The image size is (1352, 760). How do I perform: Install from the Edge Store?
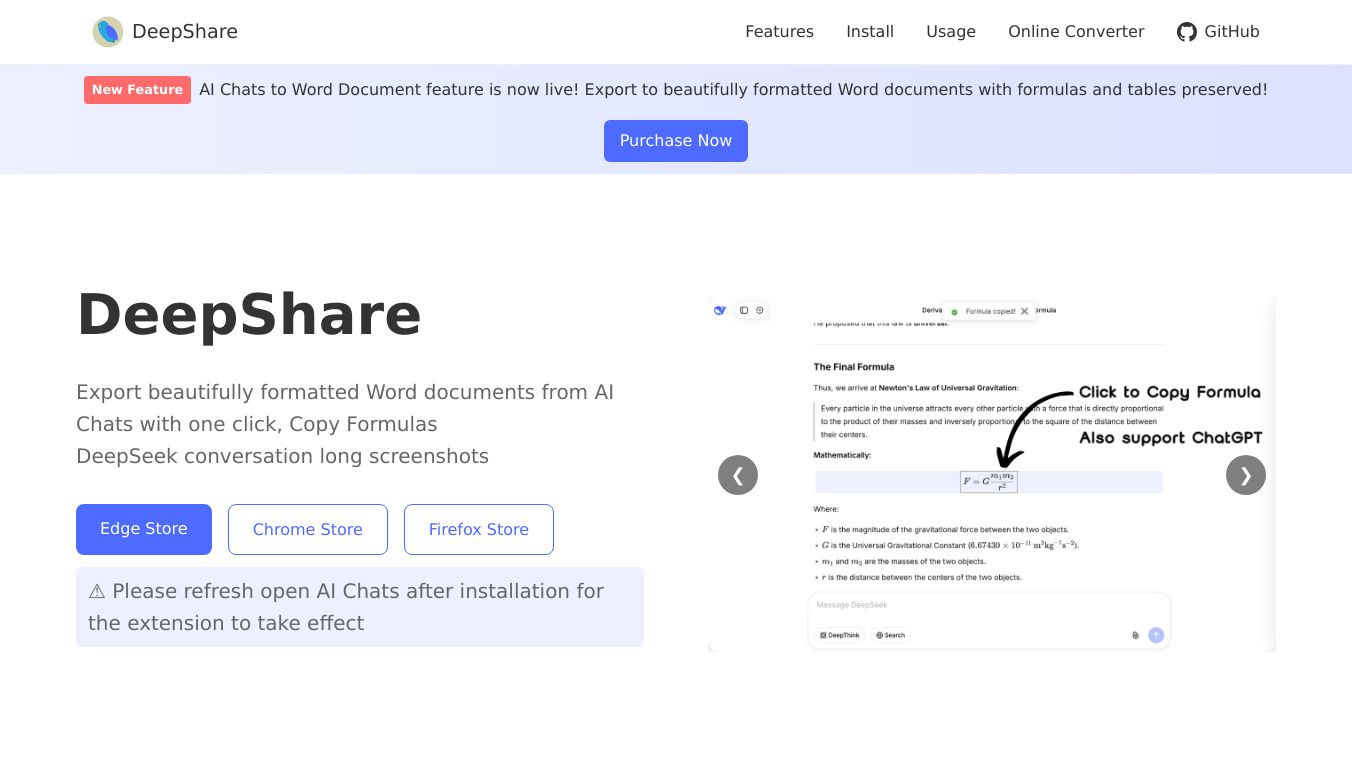coord(144,529)
